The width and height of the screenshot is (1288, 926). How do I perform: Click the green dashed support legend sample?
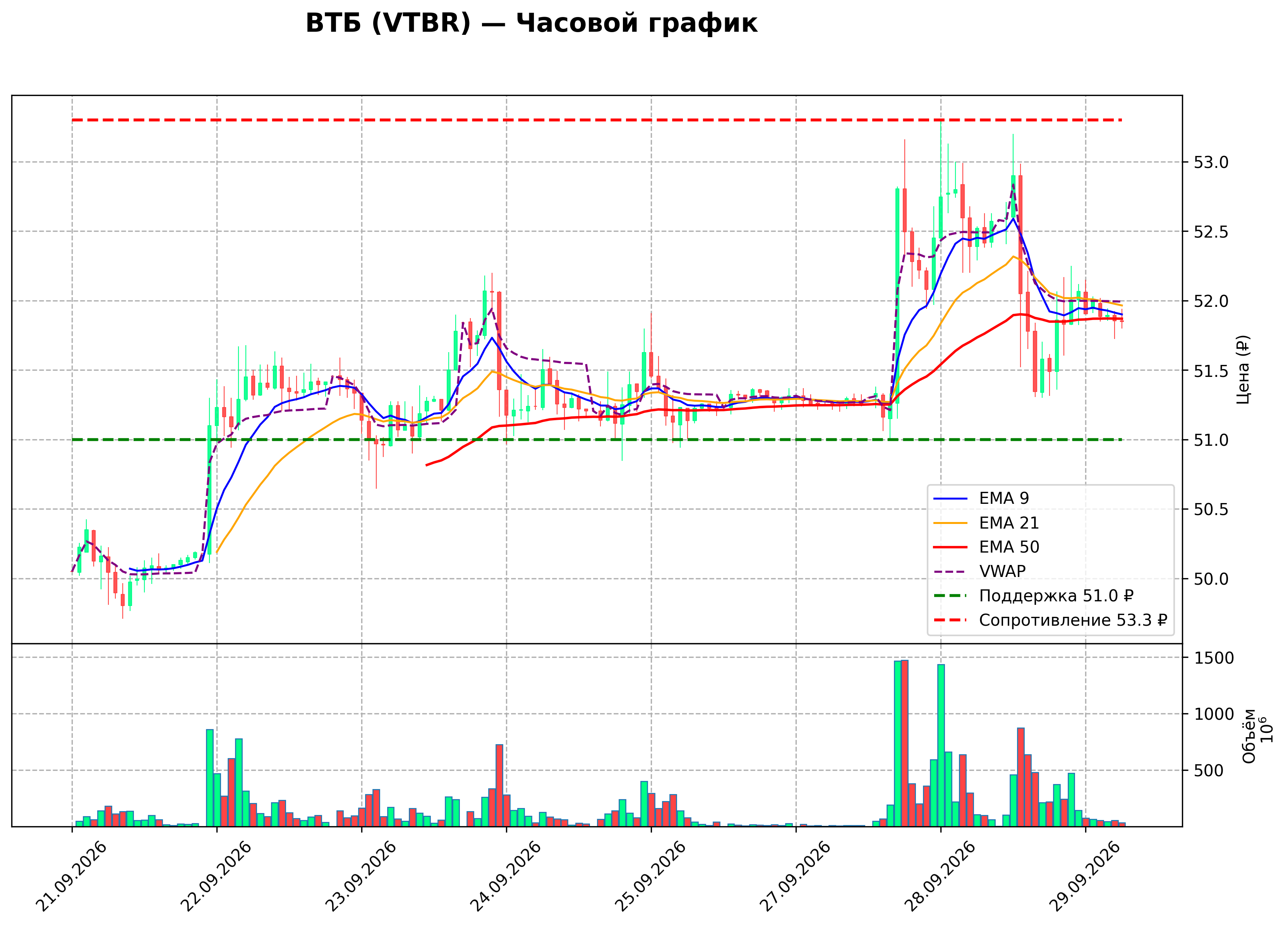tap(950, 596)
